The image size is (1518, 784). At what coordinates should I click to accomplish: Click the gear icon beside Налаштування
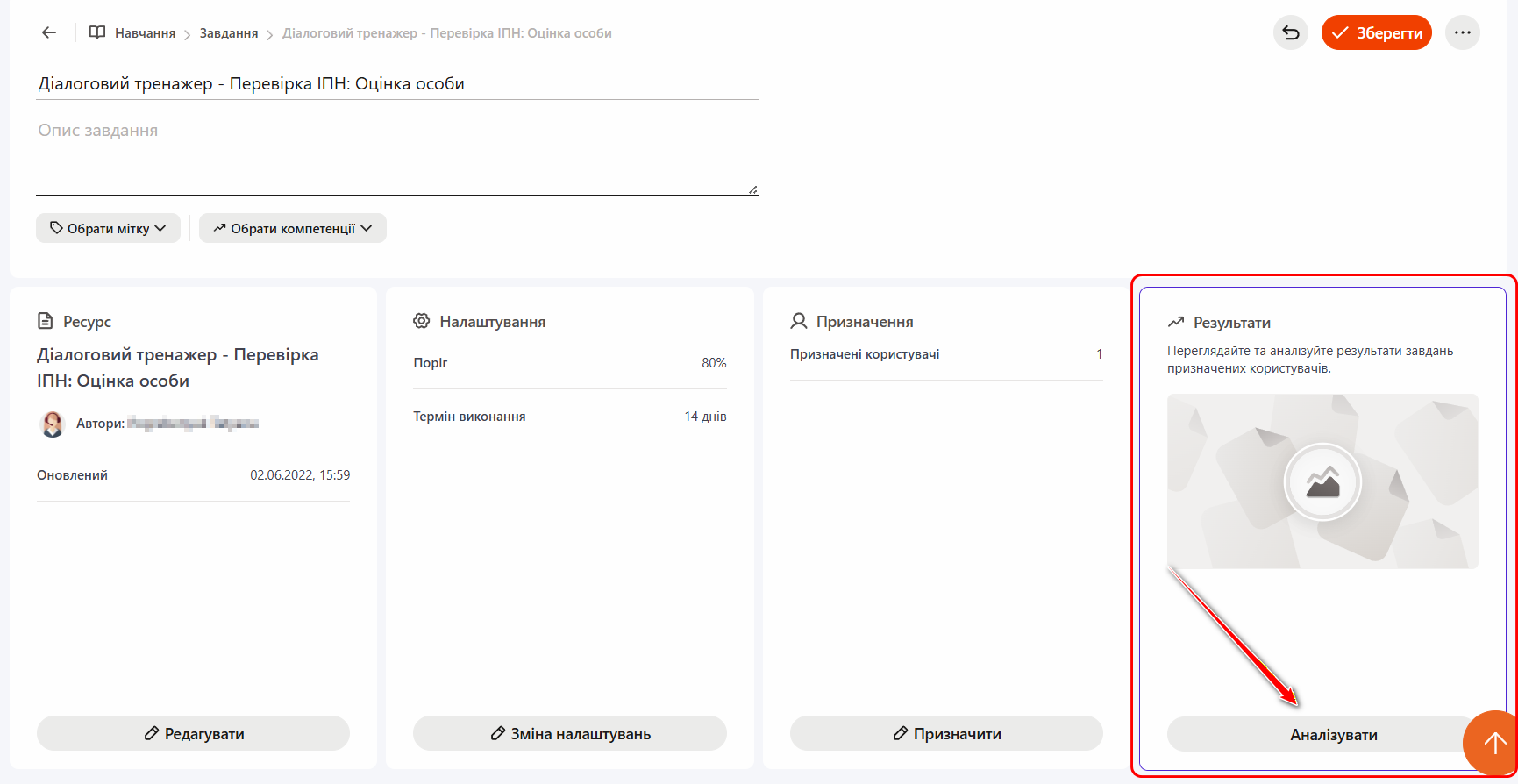422,321
